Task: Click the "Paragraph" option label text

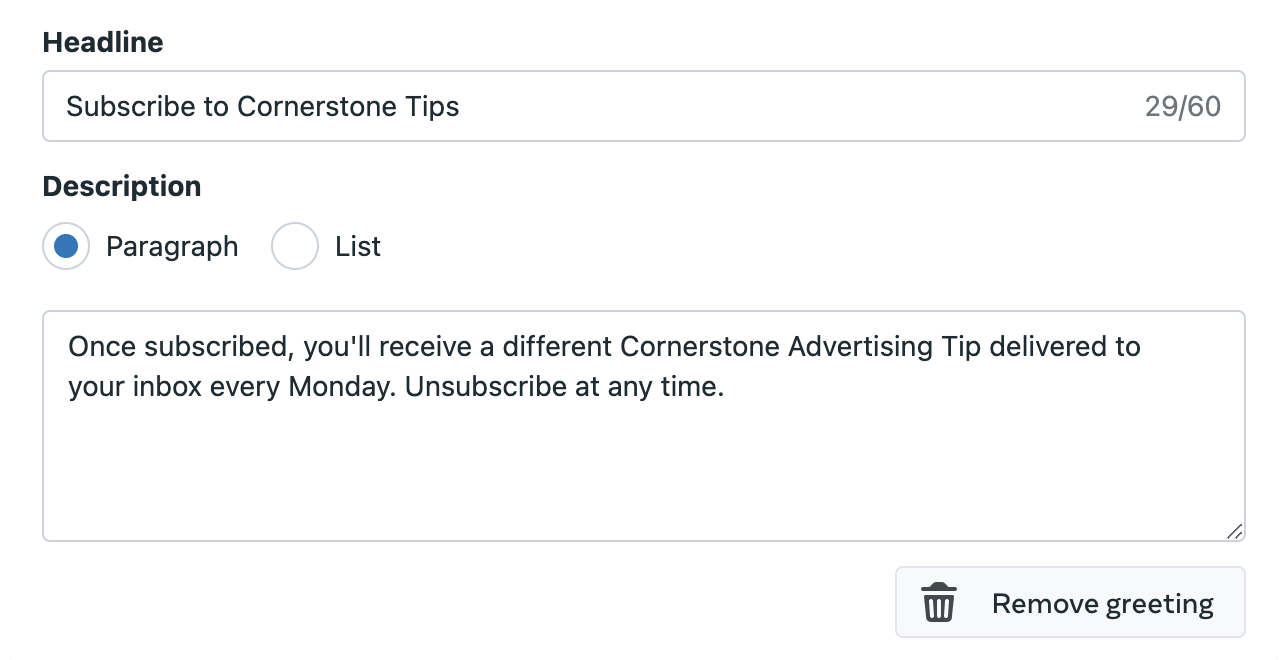Action: (x=172, y=247)
